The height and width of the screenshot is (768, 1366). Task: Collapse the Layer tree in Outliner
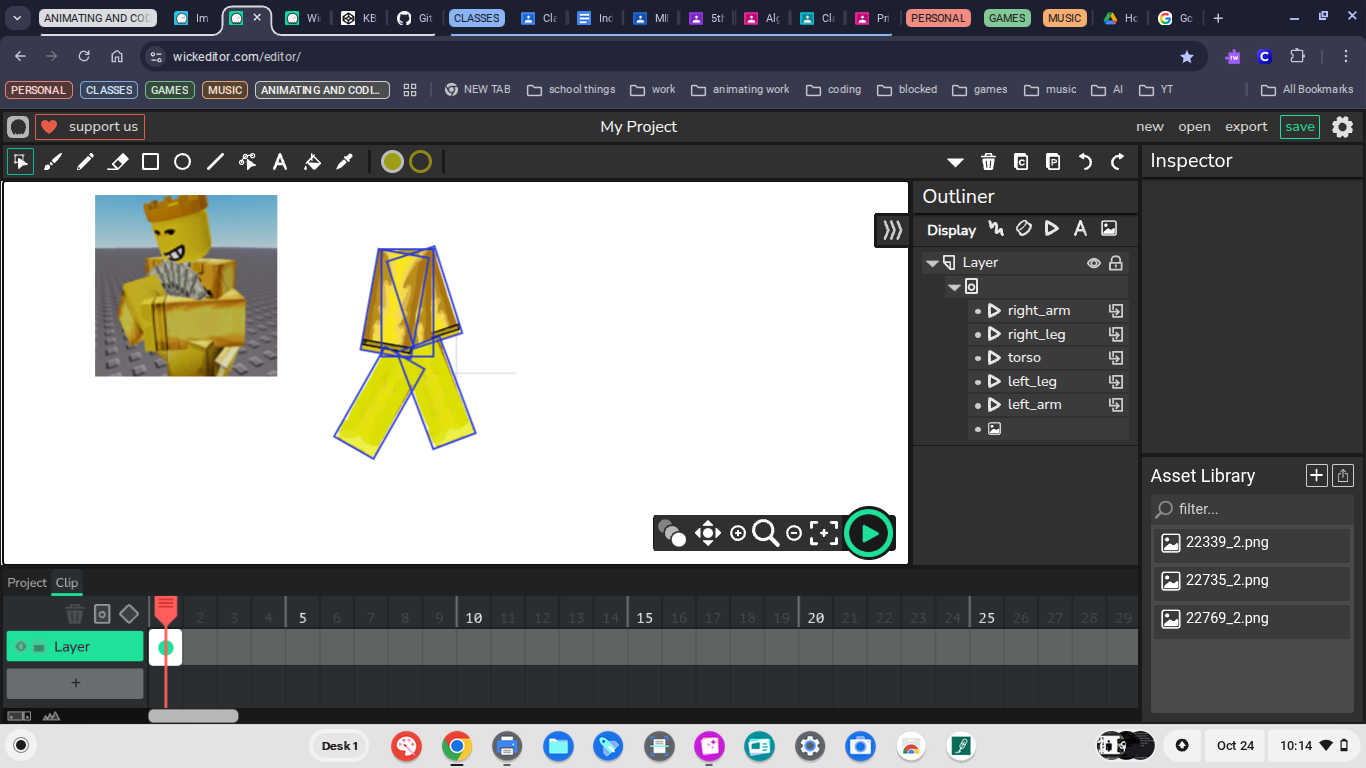932,263
